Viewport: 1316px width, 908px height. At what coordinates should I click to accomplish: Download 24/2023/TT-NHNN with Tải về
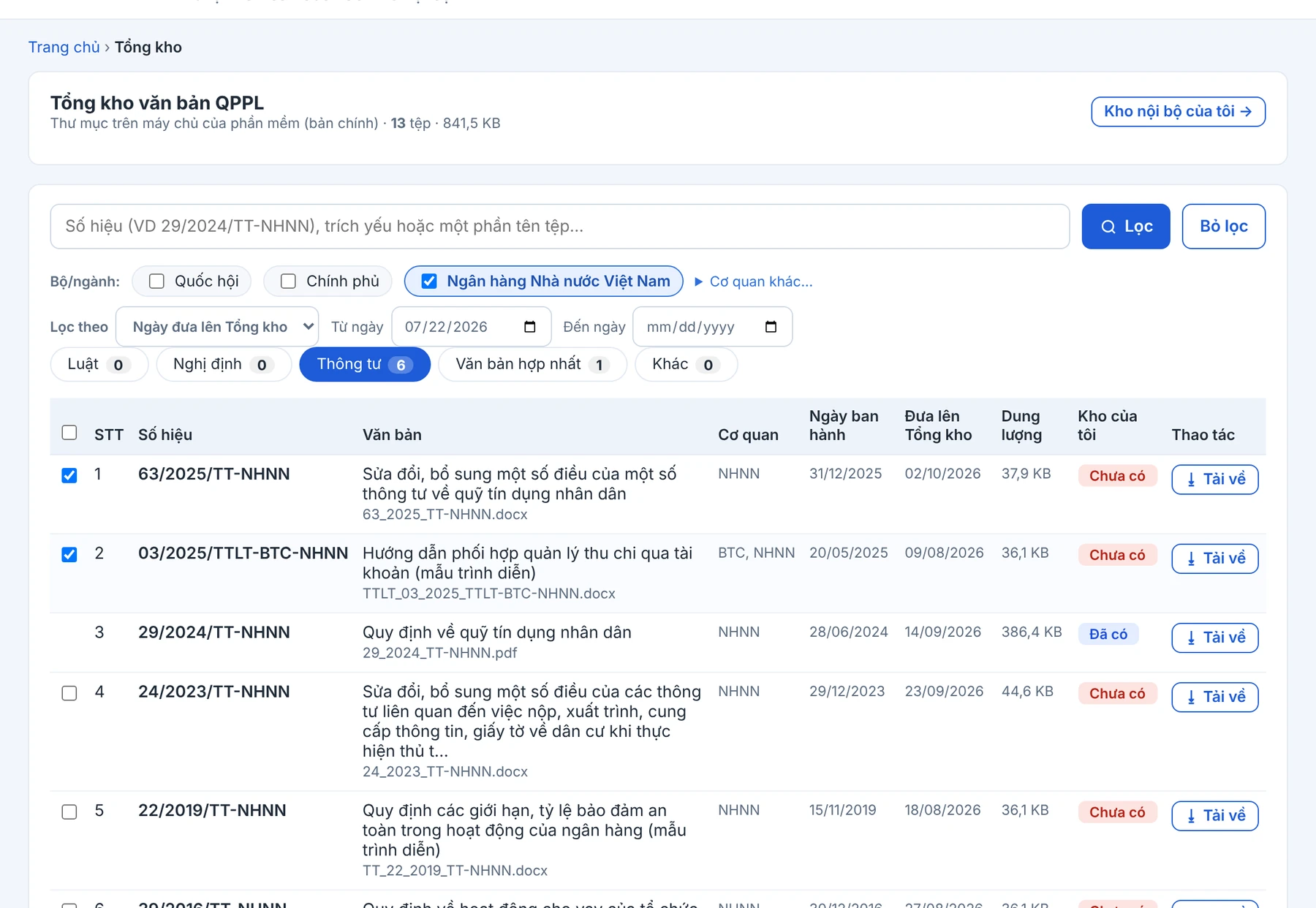tap(1215, 697)
